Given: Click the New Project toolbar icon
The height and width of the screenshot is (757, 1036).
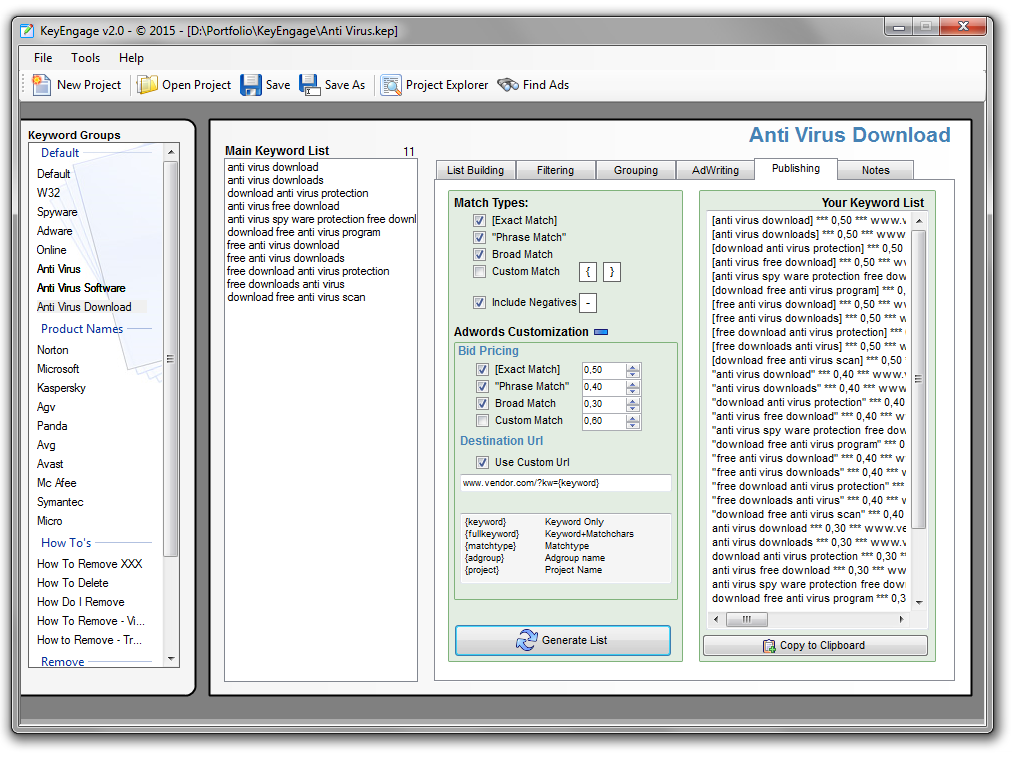Looking at the screenshot, I should (41, 85).
